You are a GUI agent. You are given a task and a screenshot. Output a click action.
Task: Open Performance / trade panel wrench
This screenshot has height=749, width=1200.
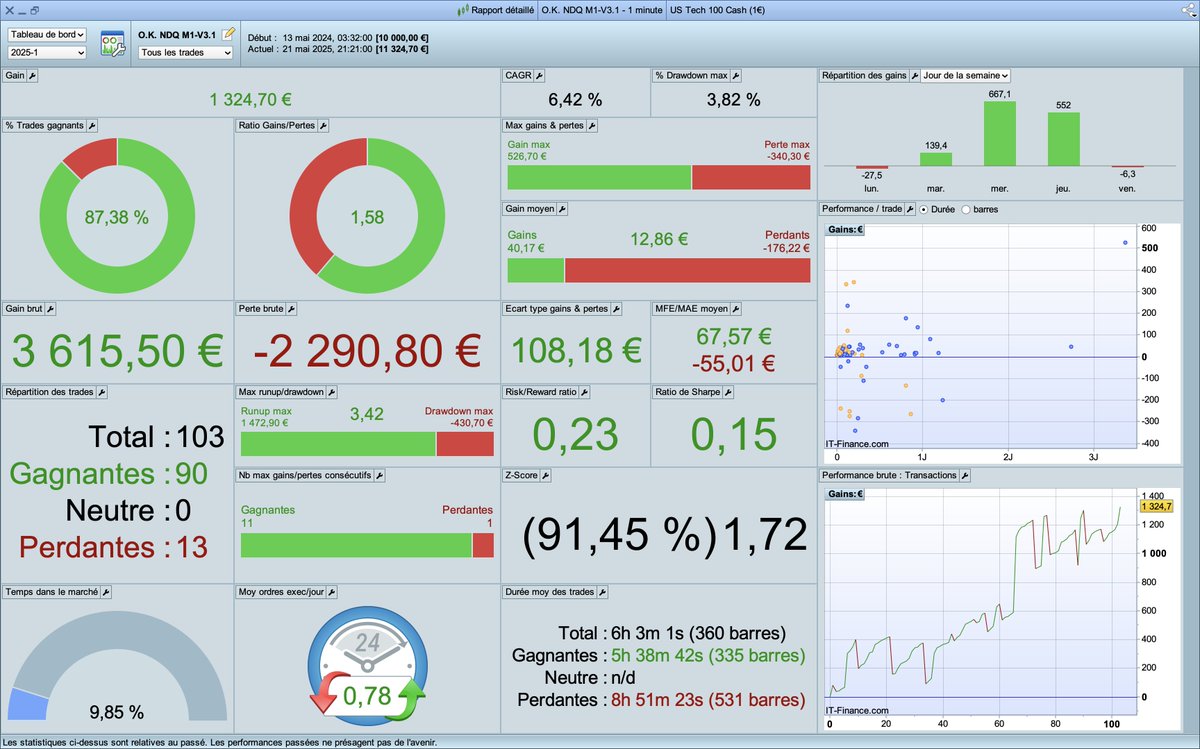911,209
